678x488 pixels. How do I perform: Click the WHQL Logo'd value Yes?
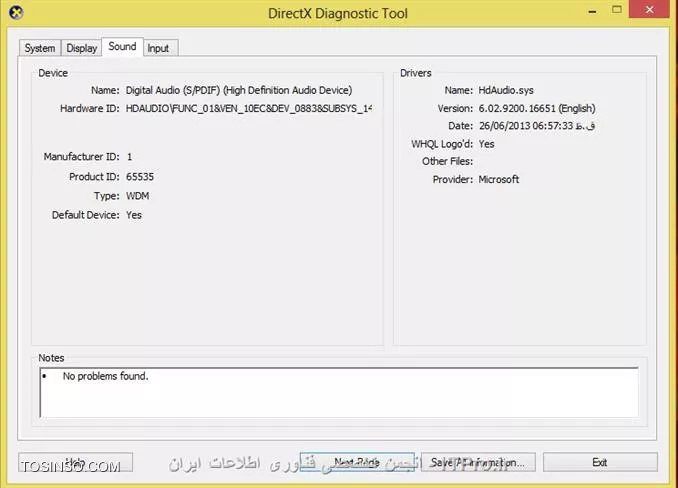coord(486,144)
